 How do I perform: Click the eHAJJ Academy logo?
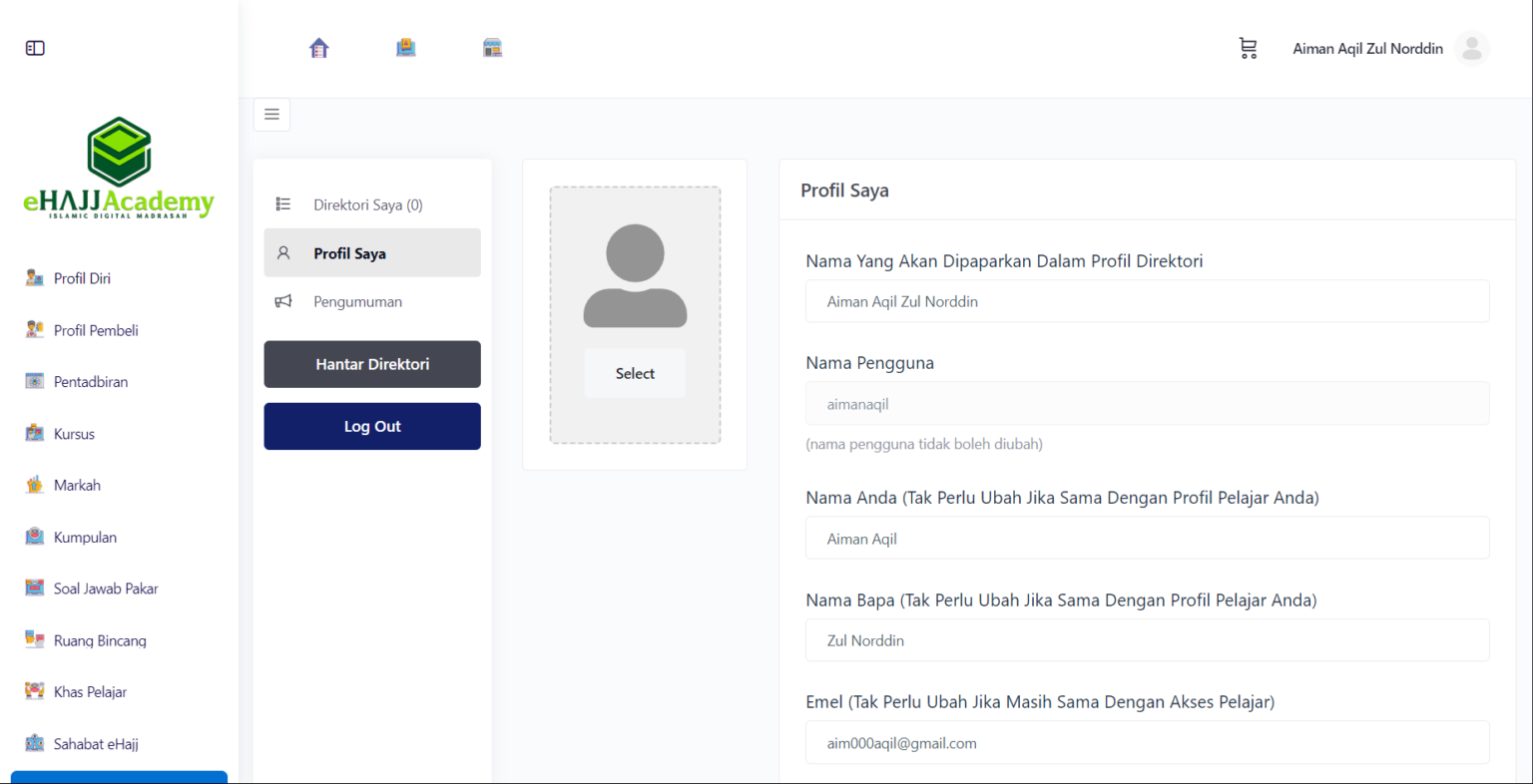click(x=119, y=168)
